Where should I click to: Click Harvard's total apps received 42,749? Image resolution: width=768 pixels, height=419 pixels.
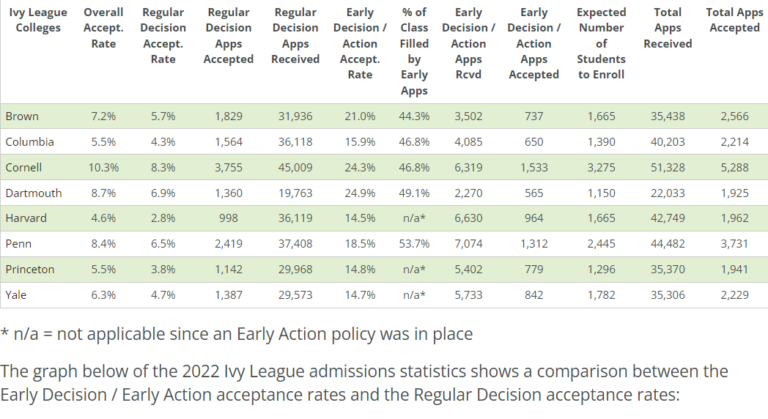tap(668, 218)
